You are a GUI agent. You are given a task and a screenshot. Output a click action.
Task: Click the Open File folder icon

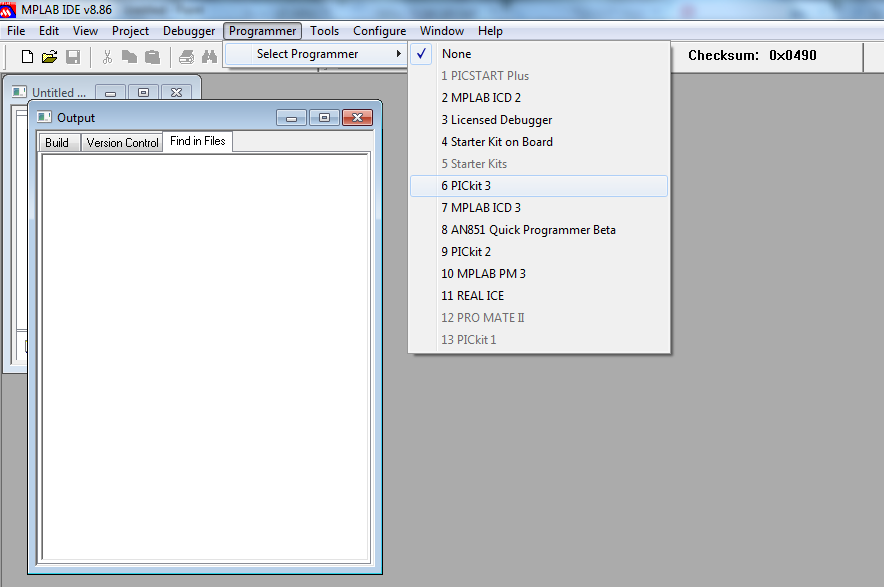49,57
